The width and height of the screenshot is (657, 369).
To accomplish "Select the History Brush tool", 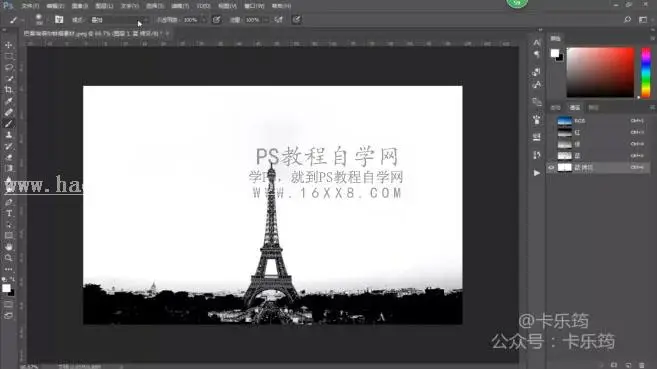I will click(x=8, y=146).
